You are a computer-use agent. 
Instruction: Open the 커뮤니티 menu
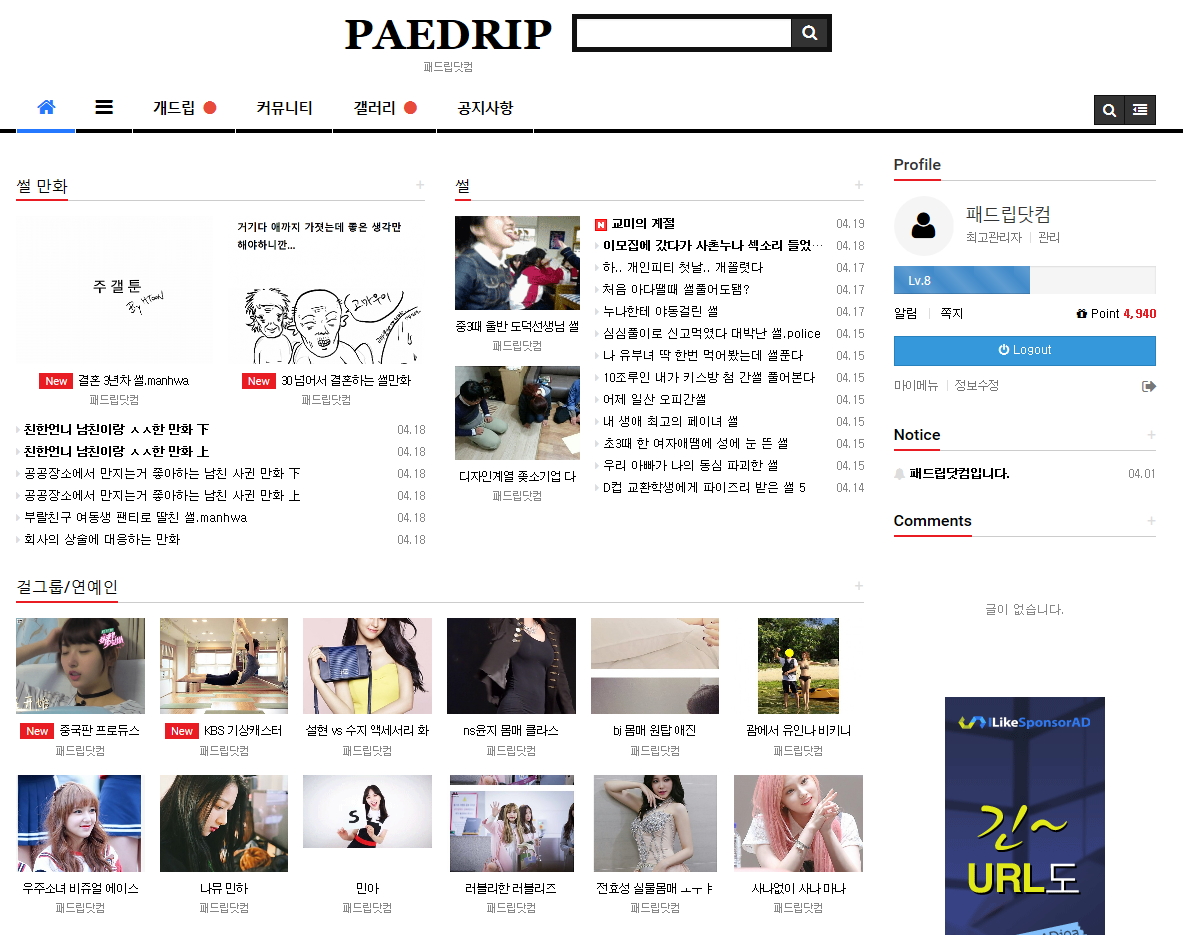pyautogui.click(x=284, y=108)
